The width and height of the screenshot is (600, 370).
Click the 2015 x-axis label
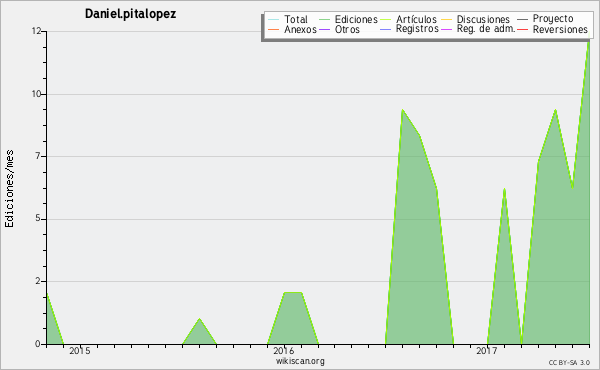point(80,350)
